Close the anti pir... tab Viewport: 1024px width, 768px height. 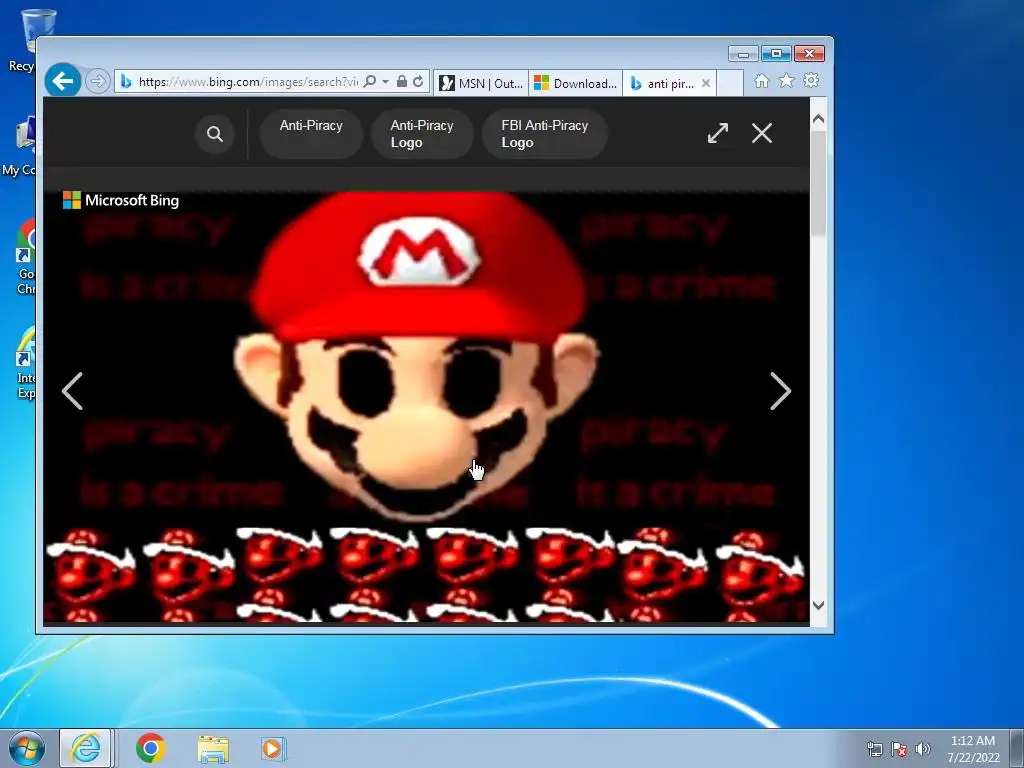click(x=706, y=83)
